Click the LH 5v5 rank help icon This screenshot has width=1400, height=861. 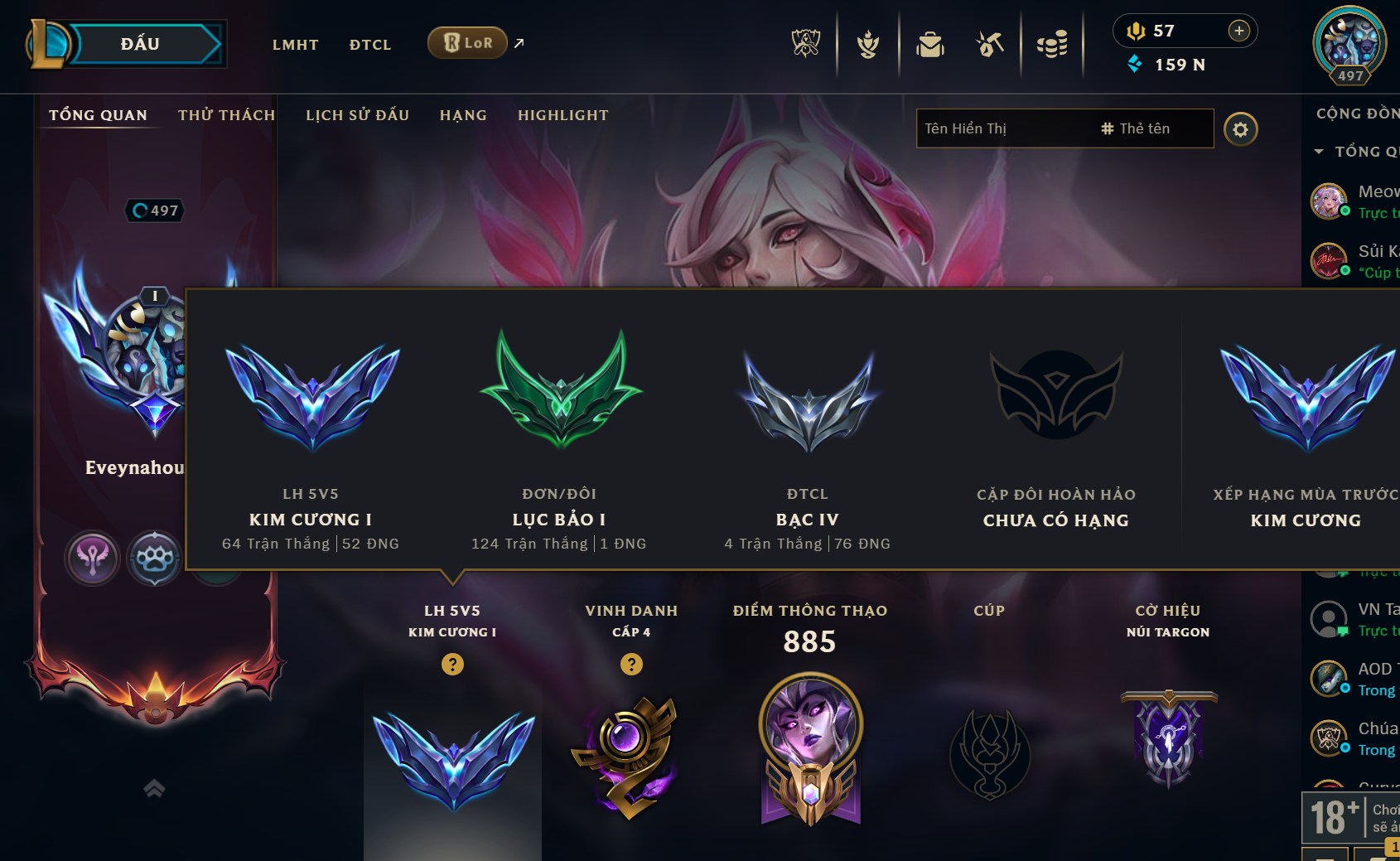pyautogui.click(x=452, y=664)
